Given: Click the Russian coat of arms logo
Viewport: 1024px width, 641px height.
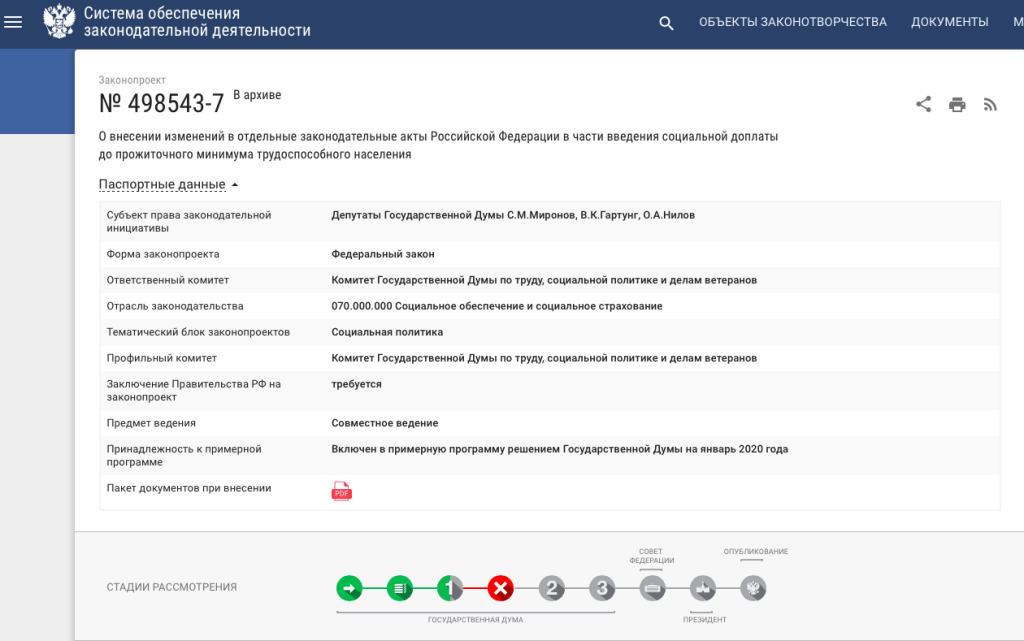Looking at the screenshot, I should click(x=59, y=22).
